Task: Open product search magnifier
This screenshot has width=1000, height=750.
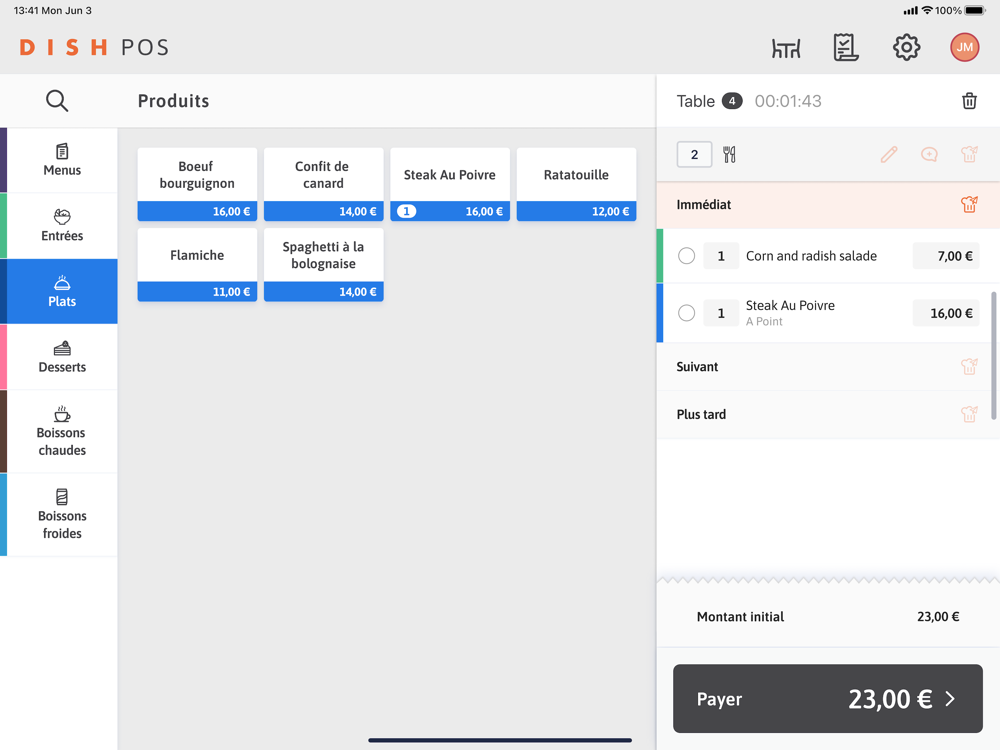Action: pyautogui.click(x=57, y=101)
